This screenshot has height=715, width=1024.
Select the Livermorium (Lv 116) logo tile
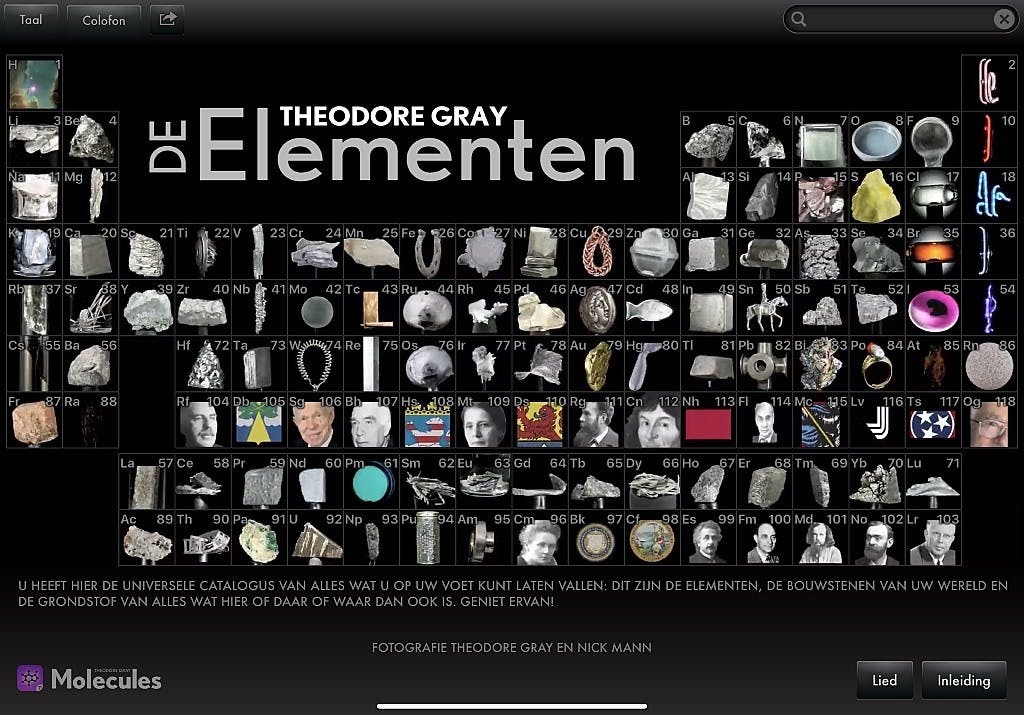[x=877, y=420]
